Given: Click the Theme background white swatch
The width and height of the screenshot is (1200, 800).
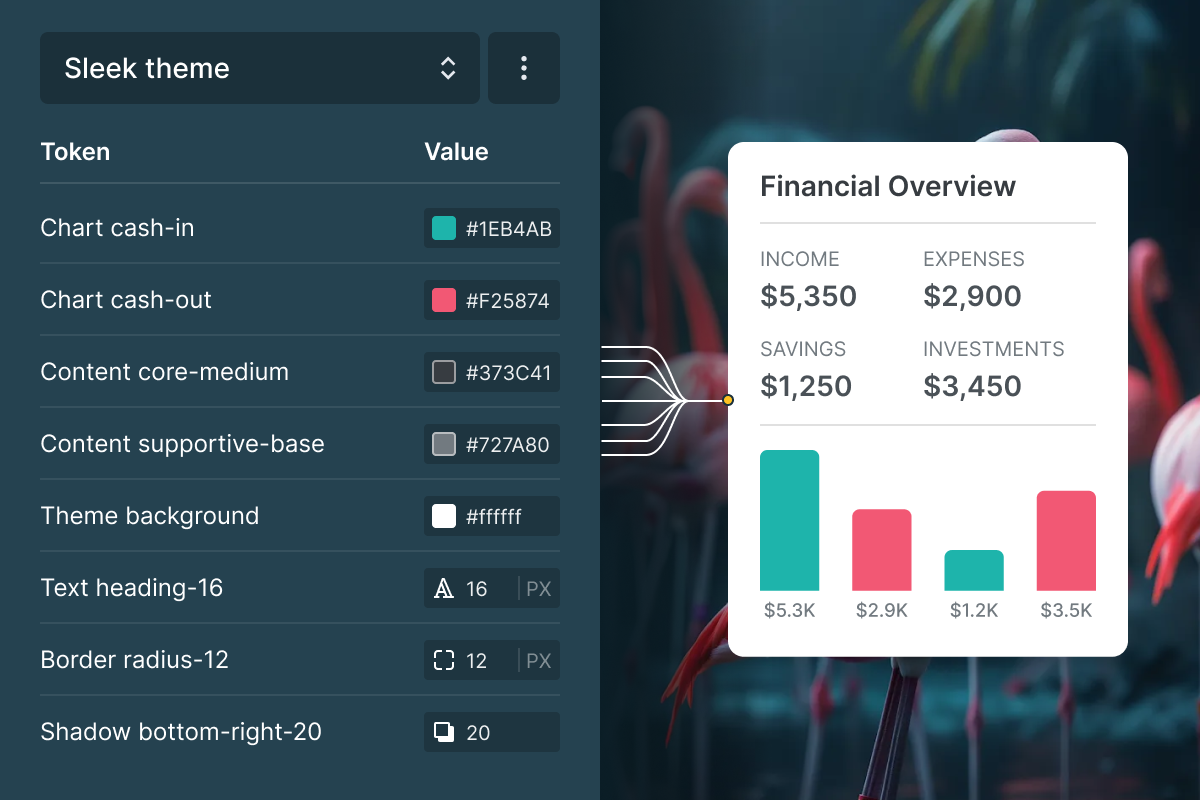Looking at the screenshot, I should pyautogui.click(x=444, y=516).
